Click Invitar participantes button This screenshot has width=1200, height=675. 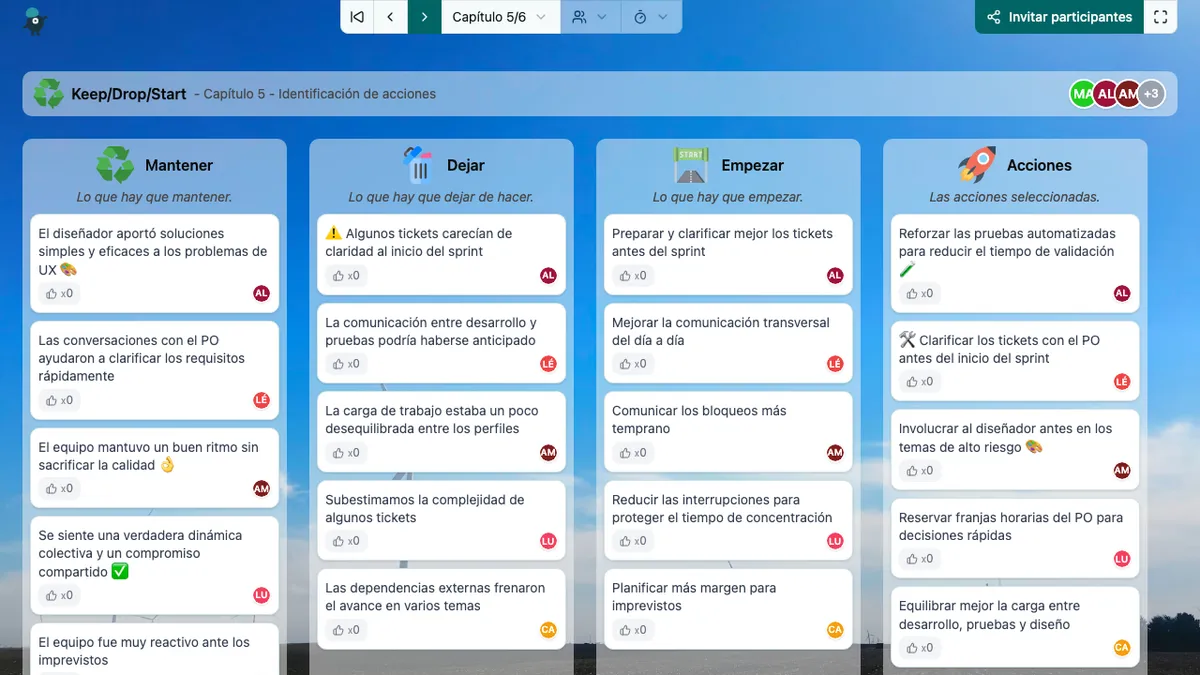1059,17
